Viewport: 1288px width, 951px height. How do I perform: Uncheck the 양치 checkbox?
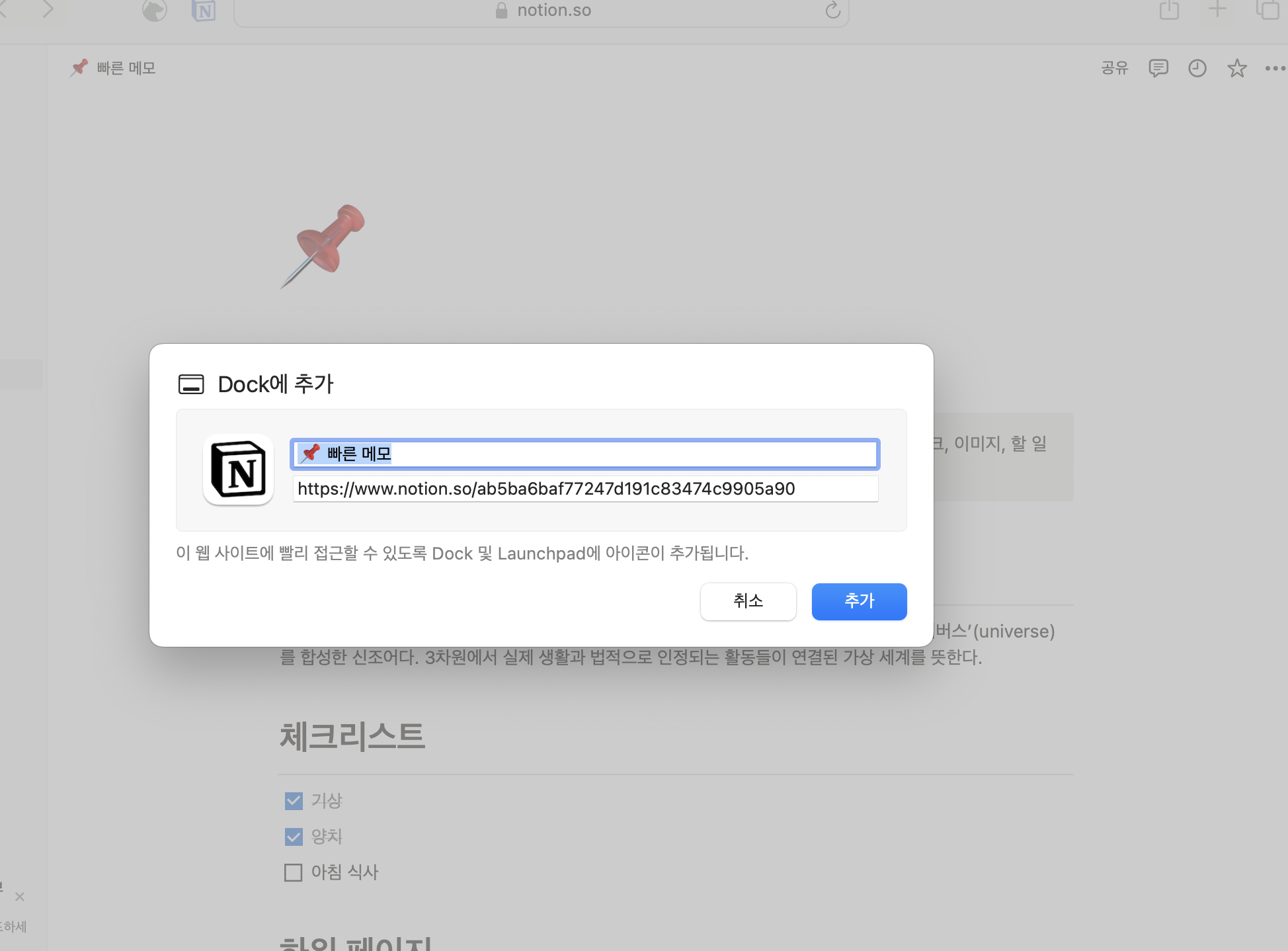click(294, 837)
